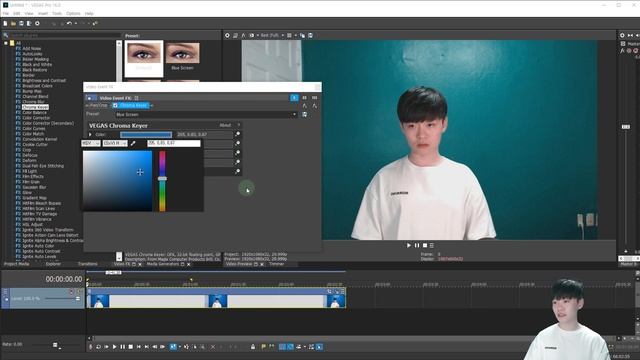The image size is (640, 360).
Task: Click vertical hue slider in color picker
Action: pyautogui.click(x=162, y=181)
